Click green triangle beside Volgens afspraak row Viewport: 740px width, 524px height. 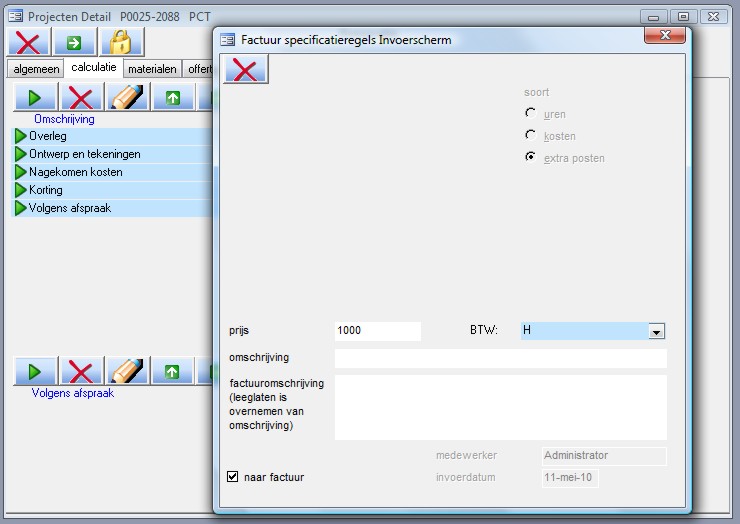pyautogui.click(x=20, y=208)
